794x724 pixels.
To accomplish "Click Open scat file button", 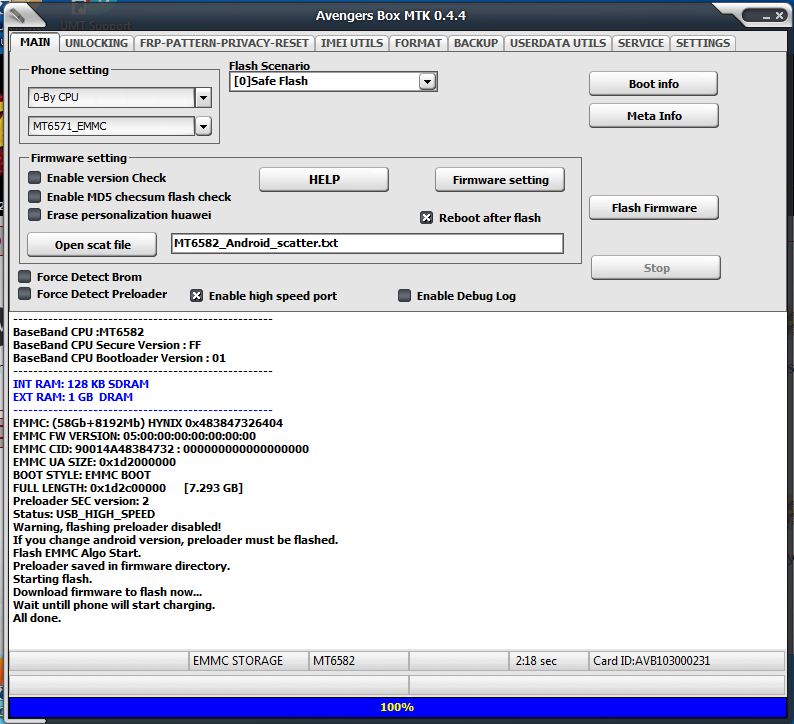I will click(92, 245).
